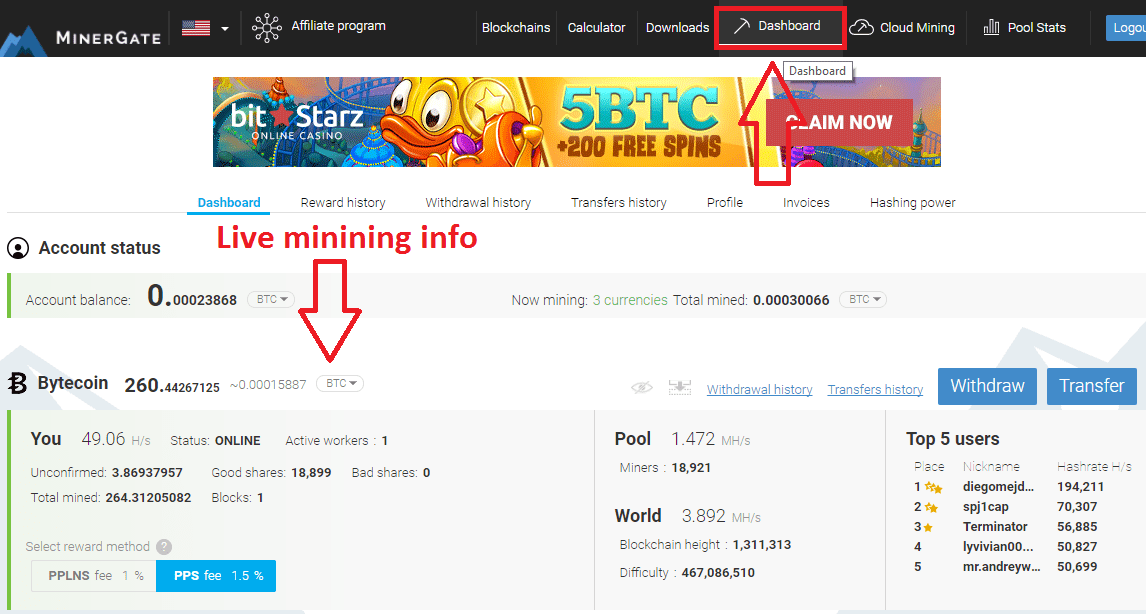The image size is (1146, 614).
Task: Open Bytecoin Transfers history link
Action: 876,390
